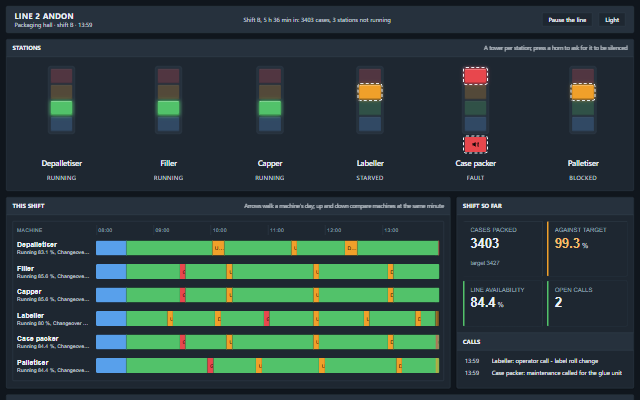Click the Case packer's dim blue lamp
This screenshot has width=640, height=400.
pos(475,124)
